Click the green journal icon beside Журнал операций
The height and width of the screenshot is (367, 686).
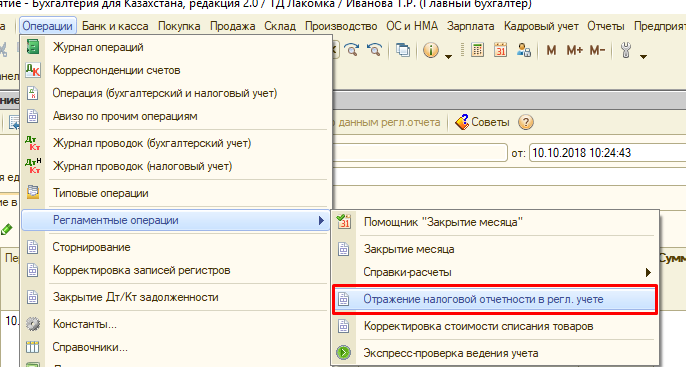(x=33, y=47)
